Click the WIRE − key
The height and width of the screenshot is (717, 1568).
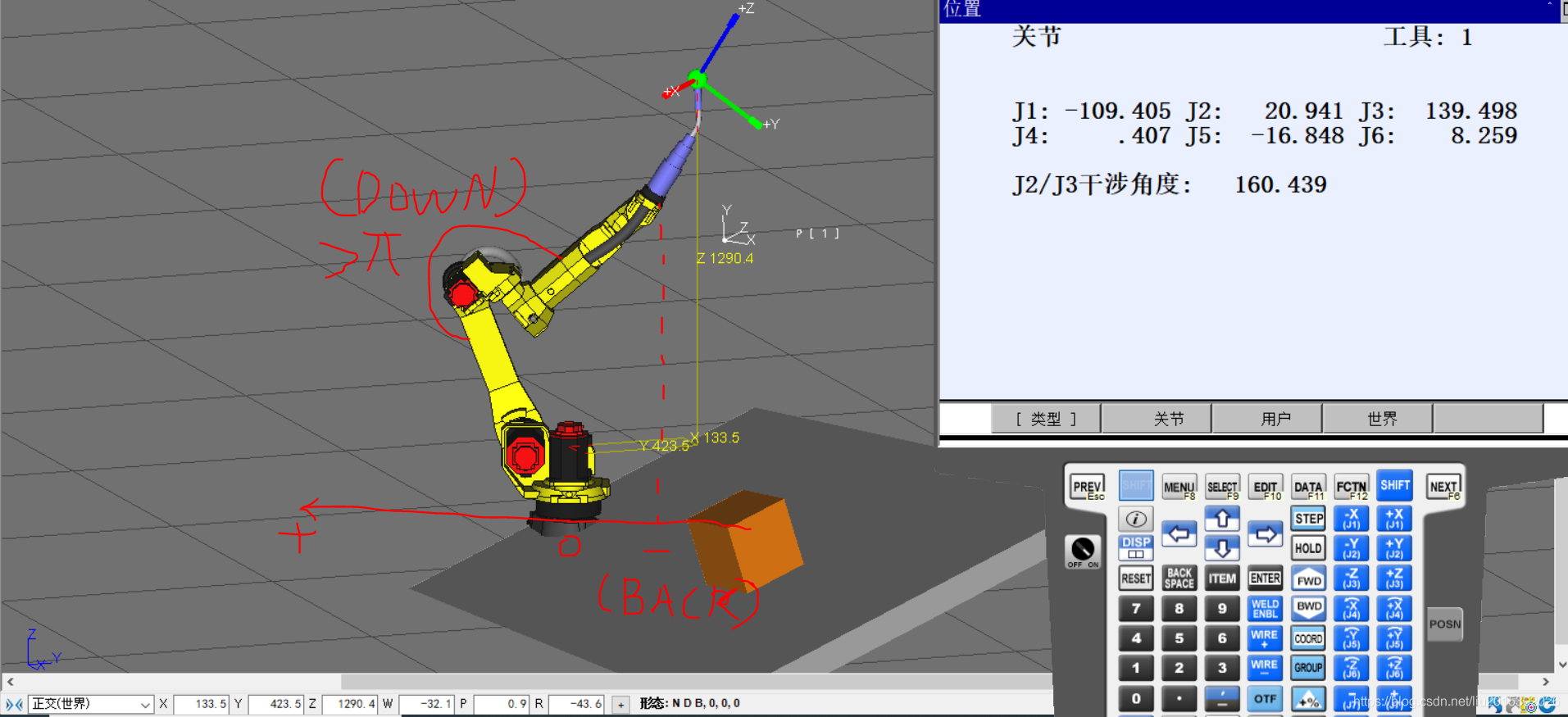pyautogui.click(x=1265, y=667)
